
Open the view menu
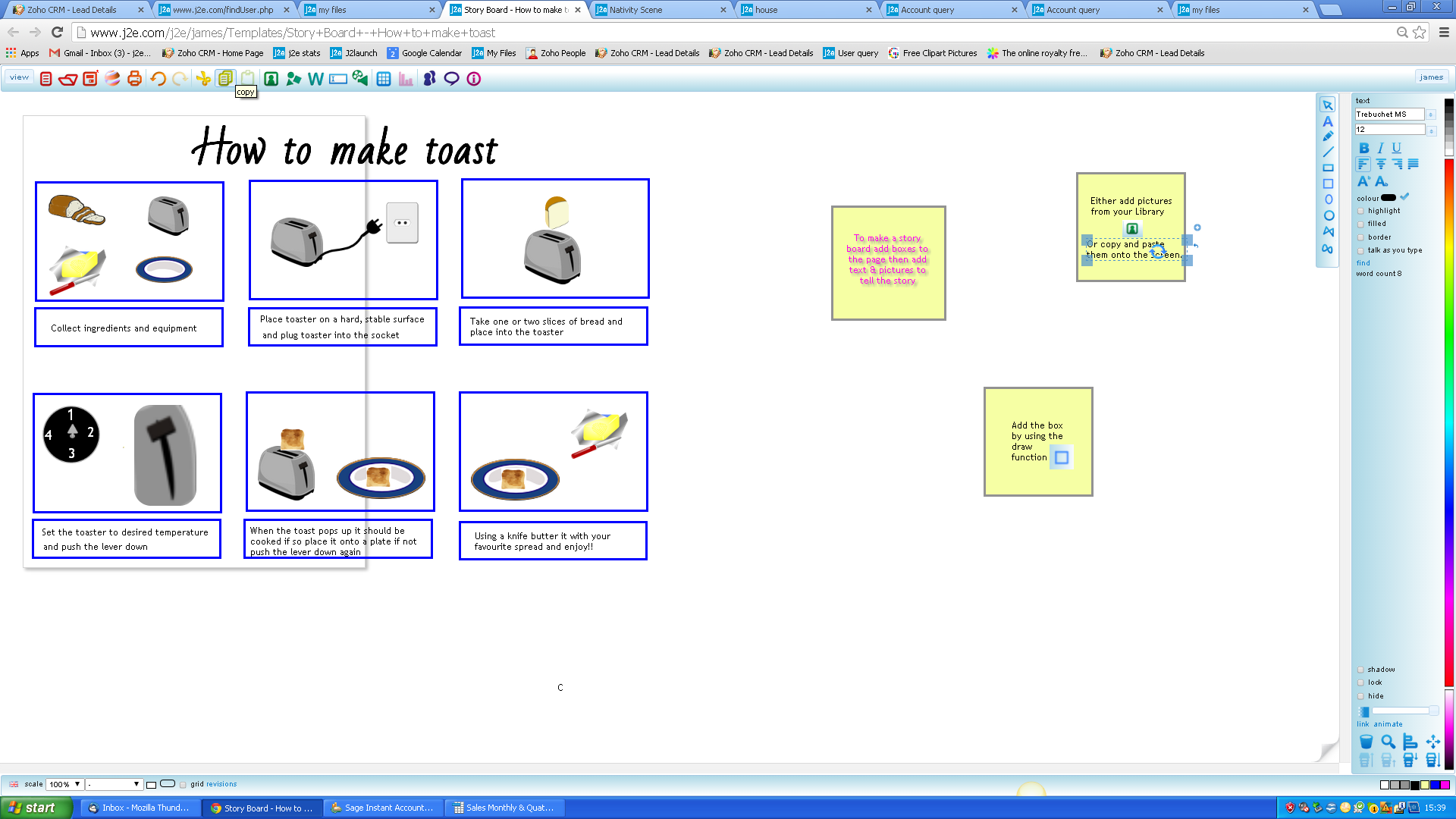click(x=19, y=77)
